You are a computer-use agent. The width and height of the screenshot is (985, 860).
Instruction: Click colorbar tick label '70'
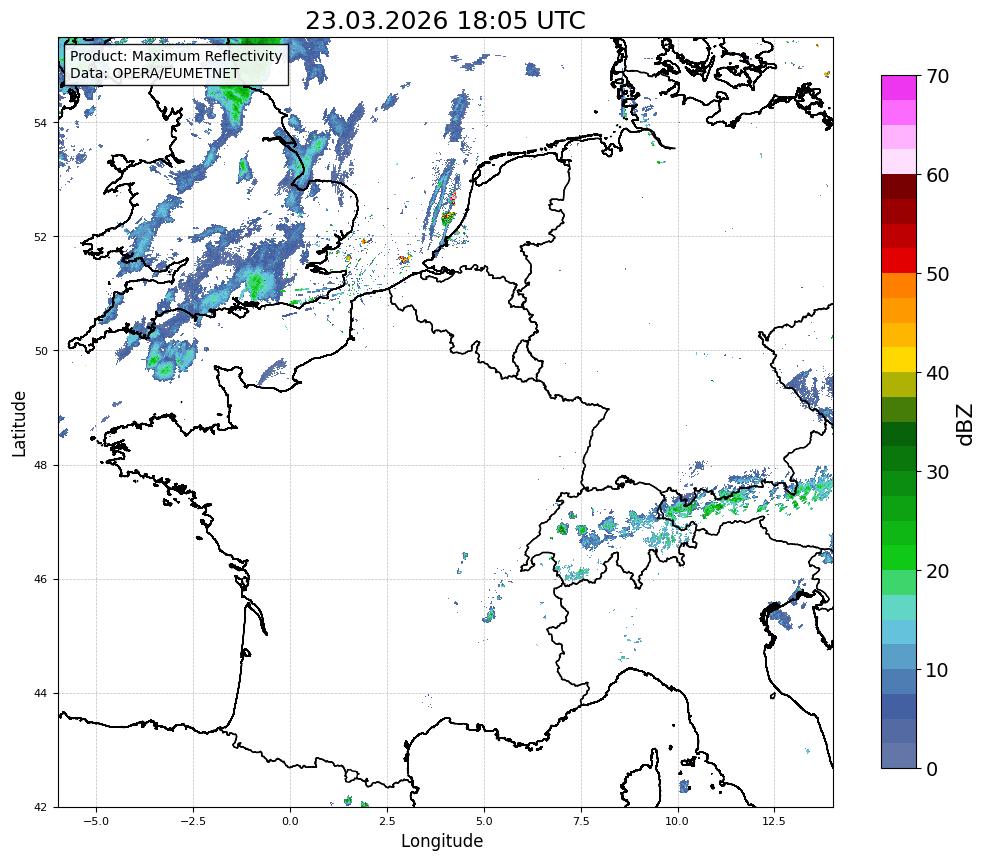coord(937,77)
